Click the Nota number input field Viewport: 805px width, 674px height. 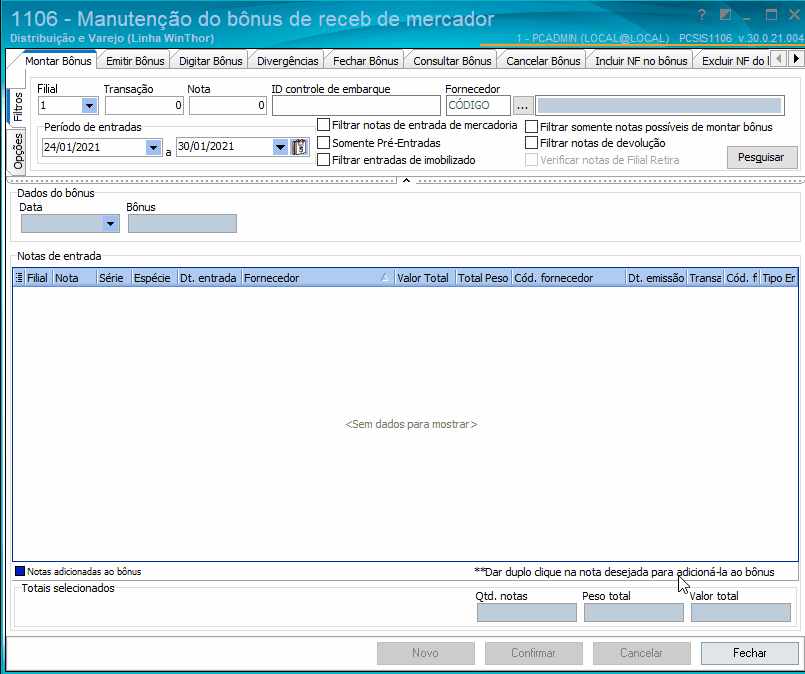click(228, 106)
